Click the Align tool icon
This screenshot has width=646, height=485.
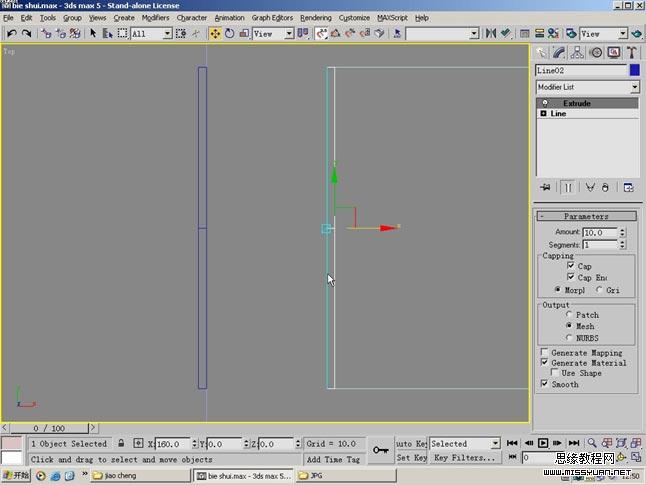506,33
